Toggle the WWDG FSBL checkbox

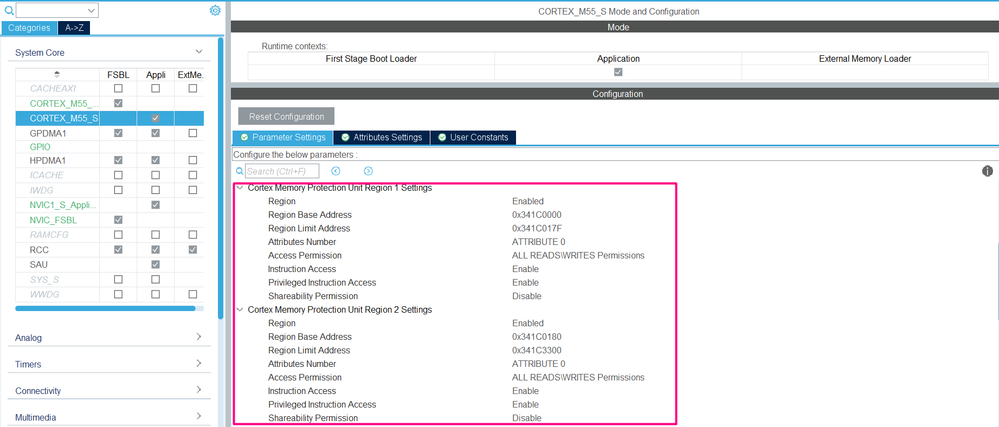tap(118, 294)
